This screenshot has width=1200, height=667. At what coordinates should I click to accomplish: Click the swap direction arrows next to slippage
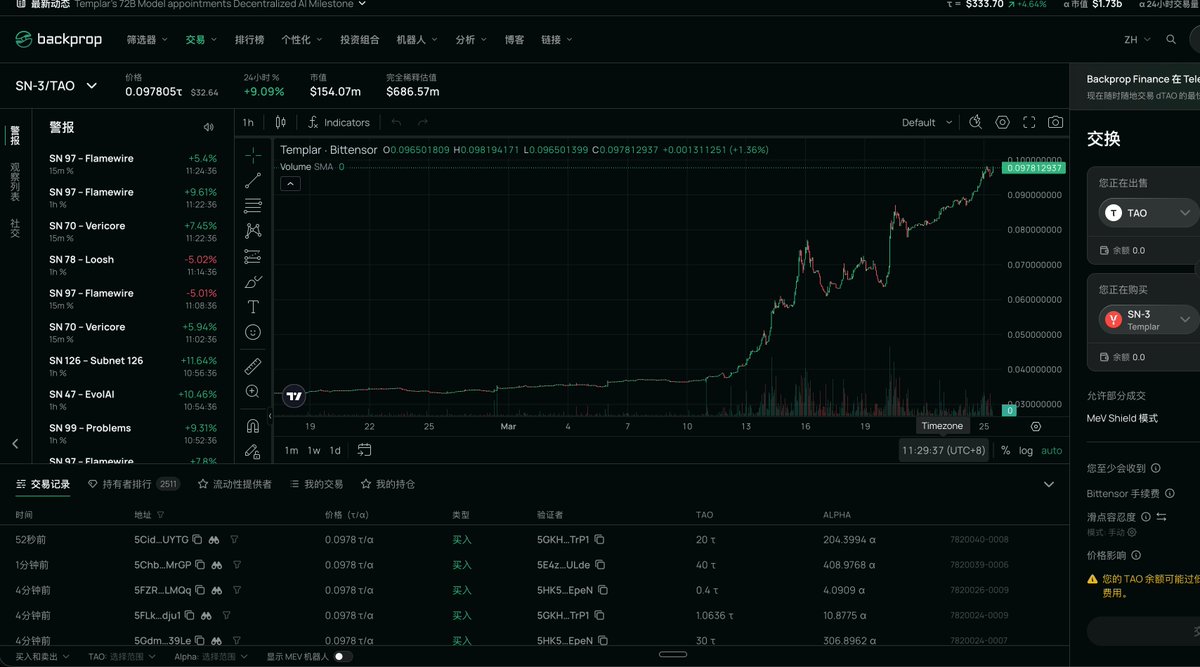pyautogui.click(x=1161, y=517)
